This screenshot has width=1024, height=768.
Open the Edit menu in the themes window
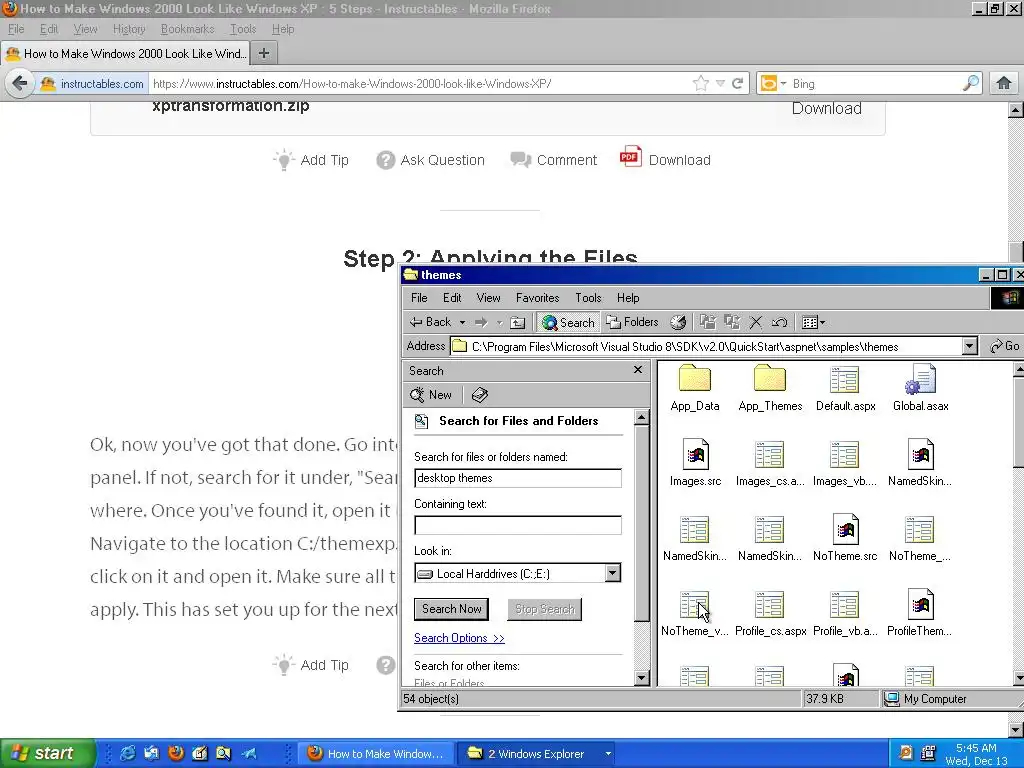pos(452,298)
